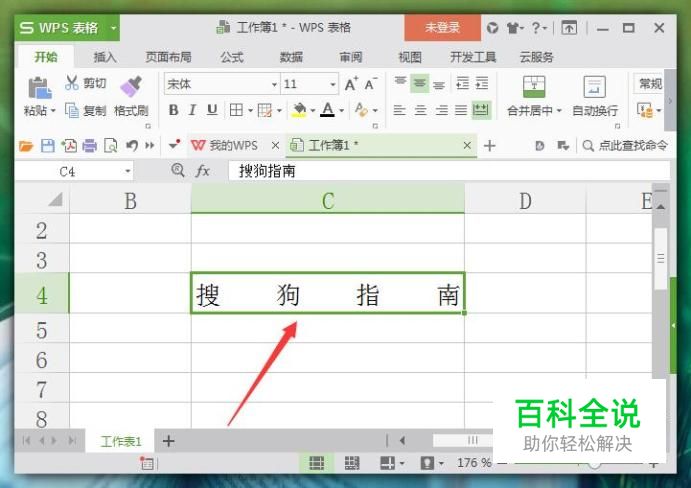
Task: Open the 插入 ribbon tab
Action: [105, 57]
